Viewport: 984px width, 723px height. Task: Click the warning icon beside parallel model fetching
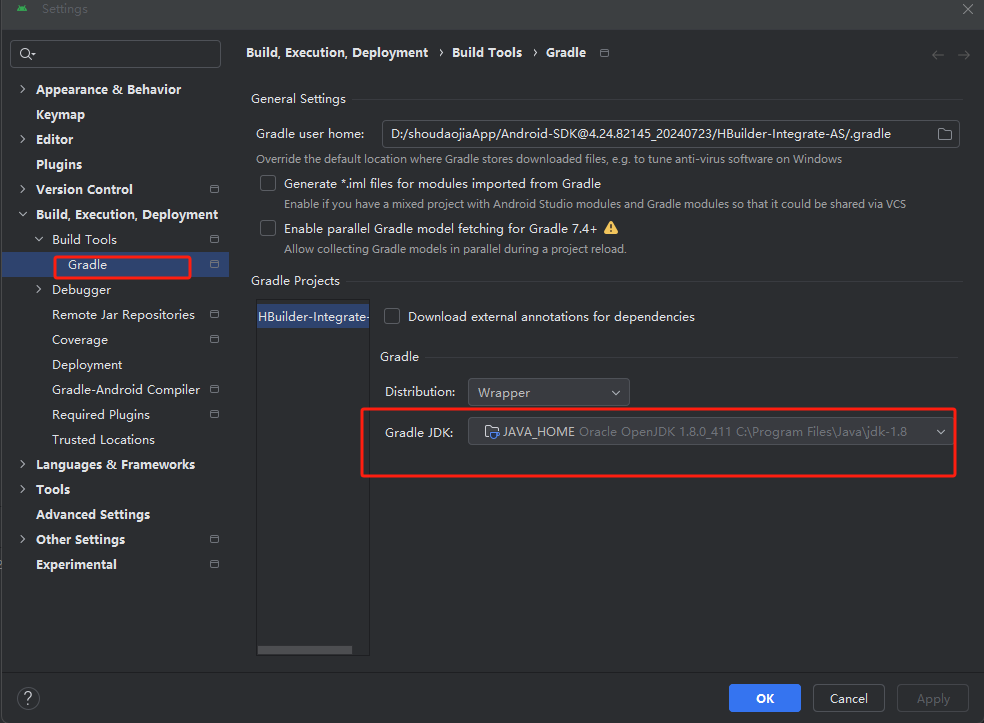tap(611, 228)
